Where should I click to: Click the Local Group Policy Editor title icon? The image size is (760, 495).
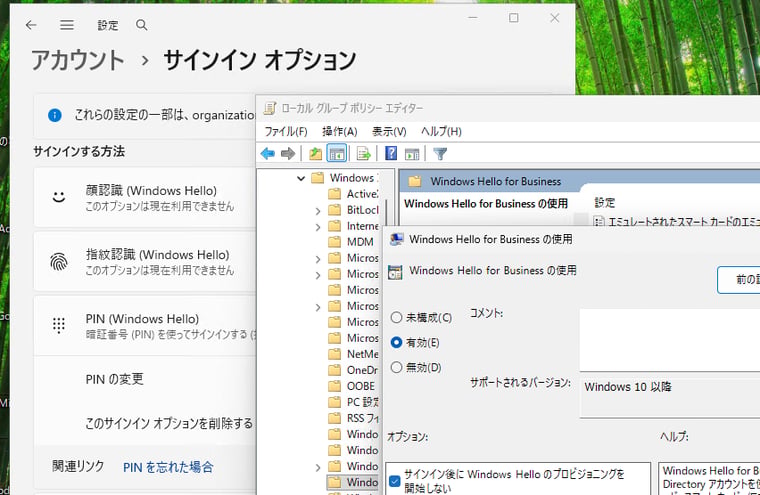269,108
